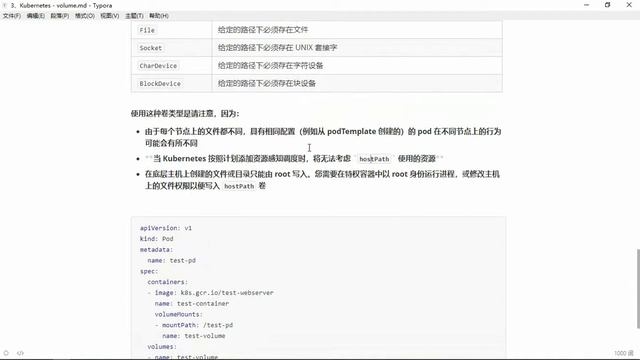Viewport: 640px width, 360px height.
Task: Click the paragraph 使用这种卷类型是请注意
Action: (185, 113)
